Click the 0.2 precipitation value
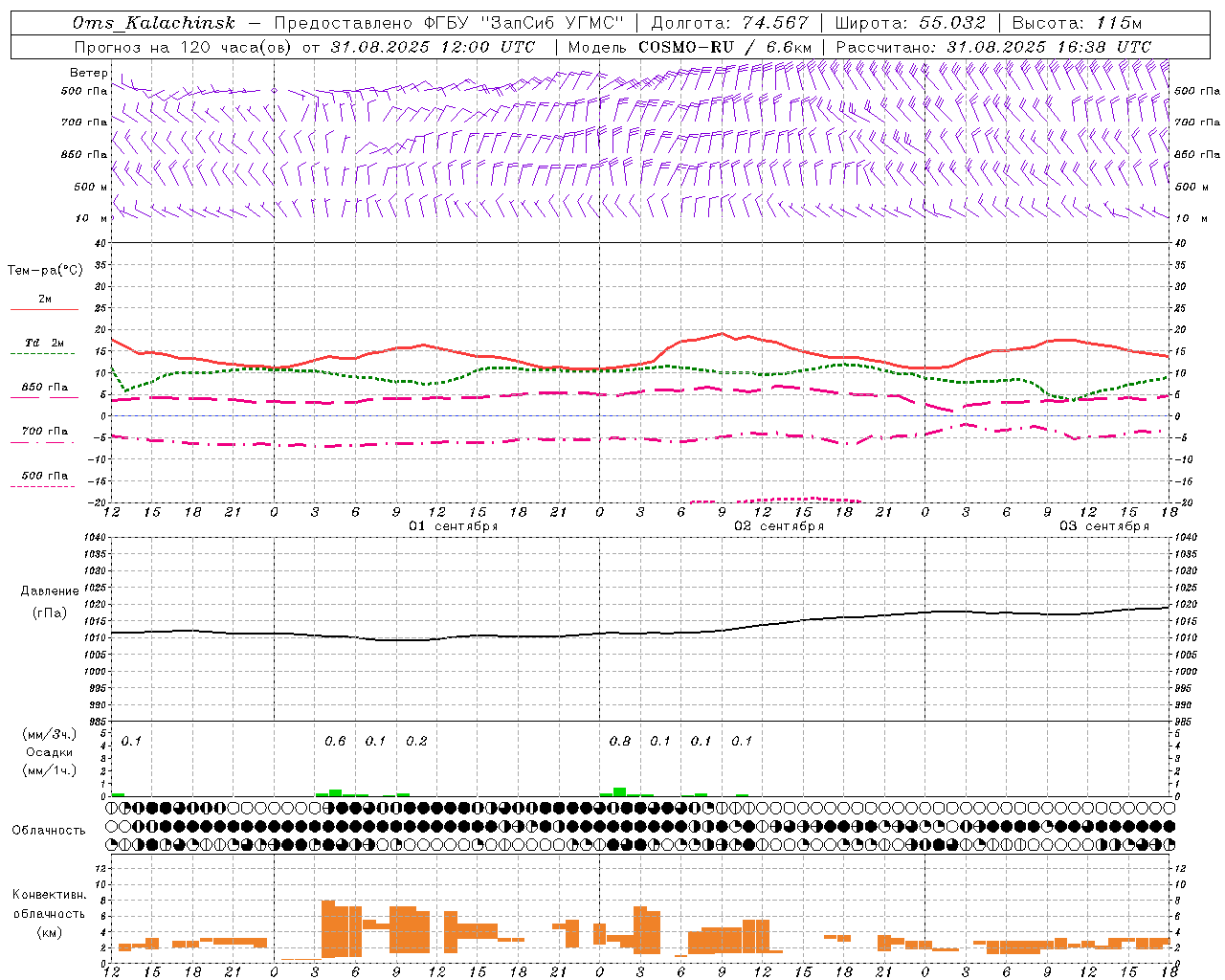The width and height of the screenshot is (1225, 980). point(416,742)
